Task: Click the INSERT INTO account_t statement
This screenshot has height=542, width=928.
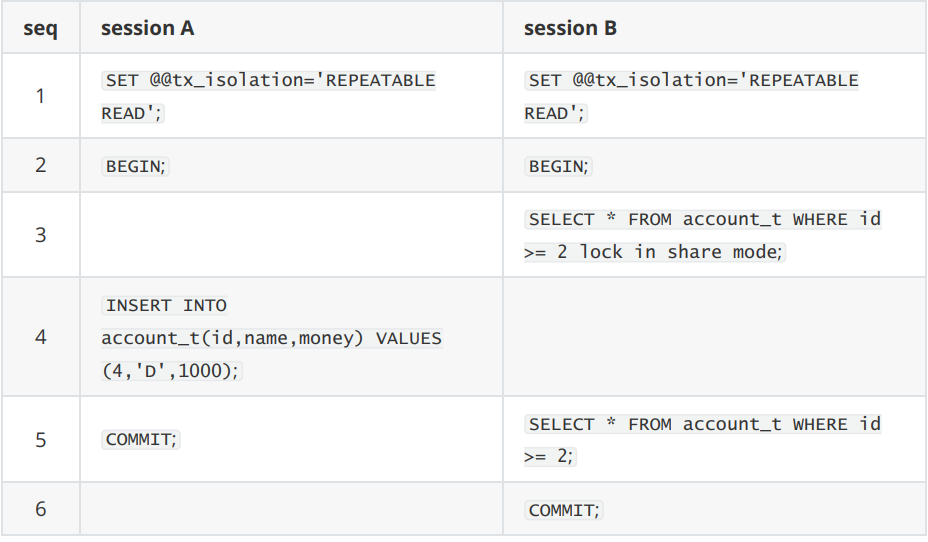Action: pos(272,338)
